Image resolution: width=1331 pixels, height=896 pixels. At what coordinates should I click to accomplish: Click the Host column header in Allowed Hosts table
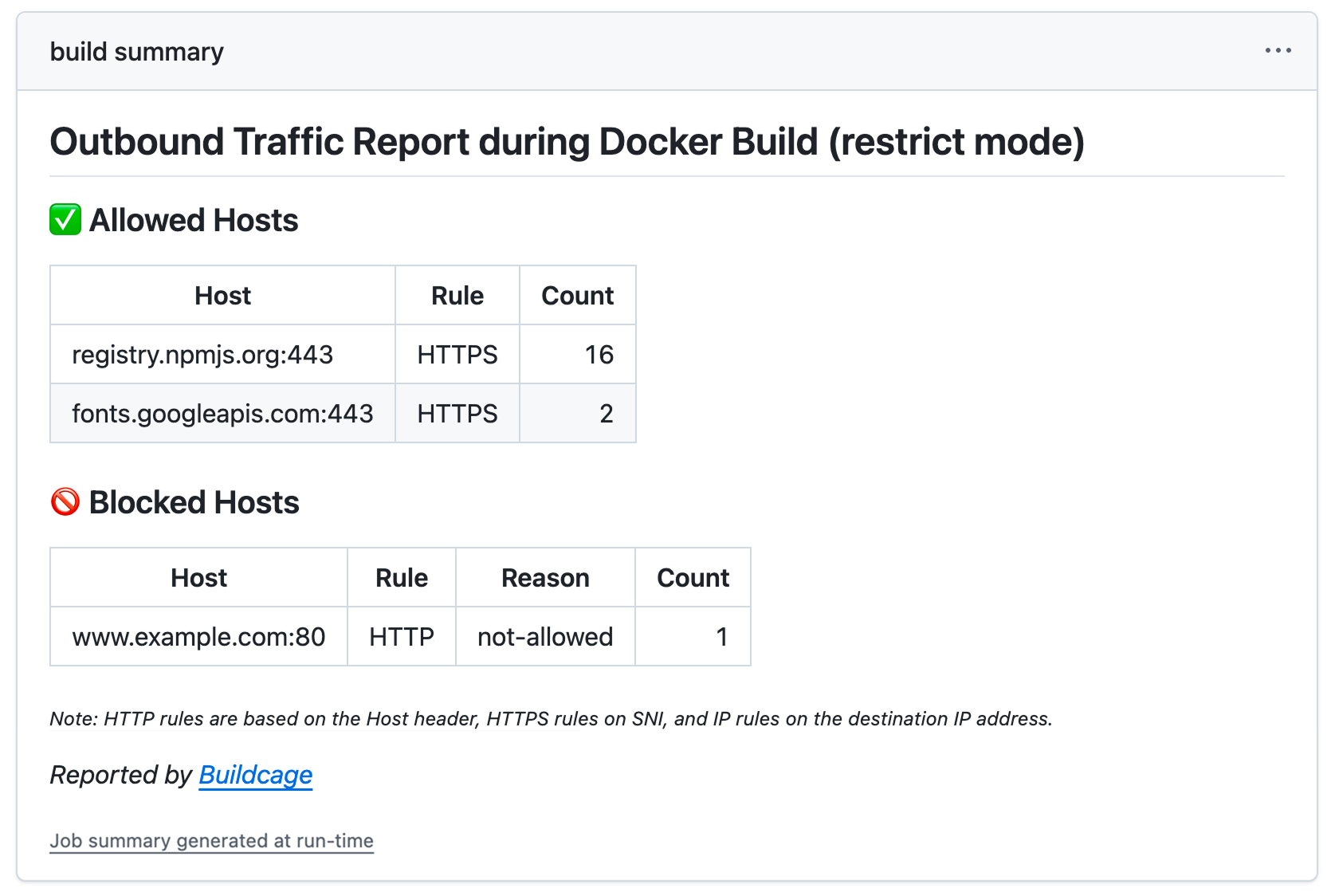pyautogui.click(x=222, y=296)
